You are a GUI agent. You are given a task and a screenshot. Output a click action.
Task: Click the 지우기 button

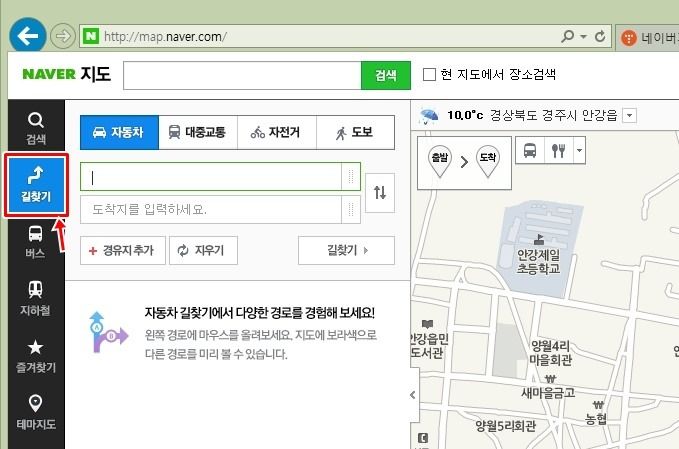pyautogui.click(x=203, y=250)
